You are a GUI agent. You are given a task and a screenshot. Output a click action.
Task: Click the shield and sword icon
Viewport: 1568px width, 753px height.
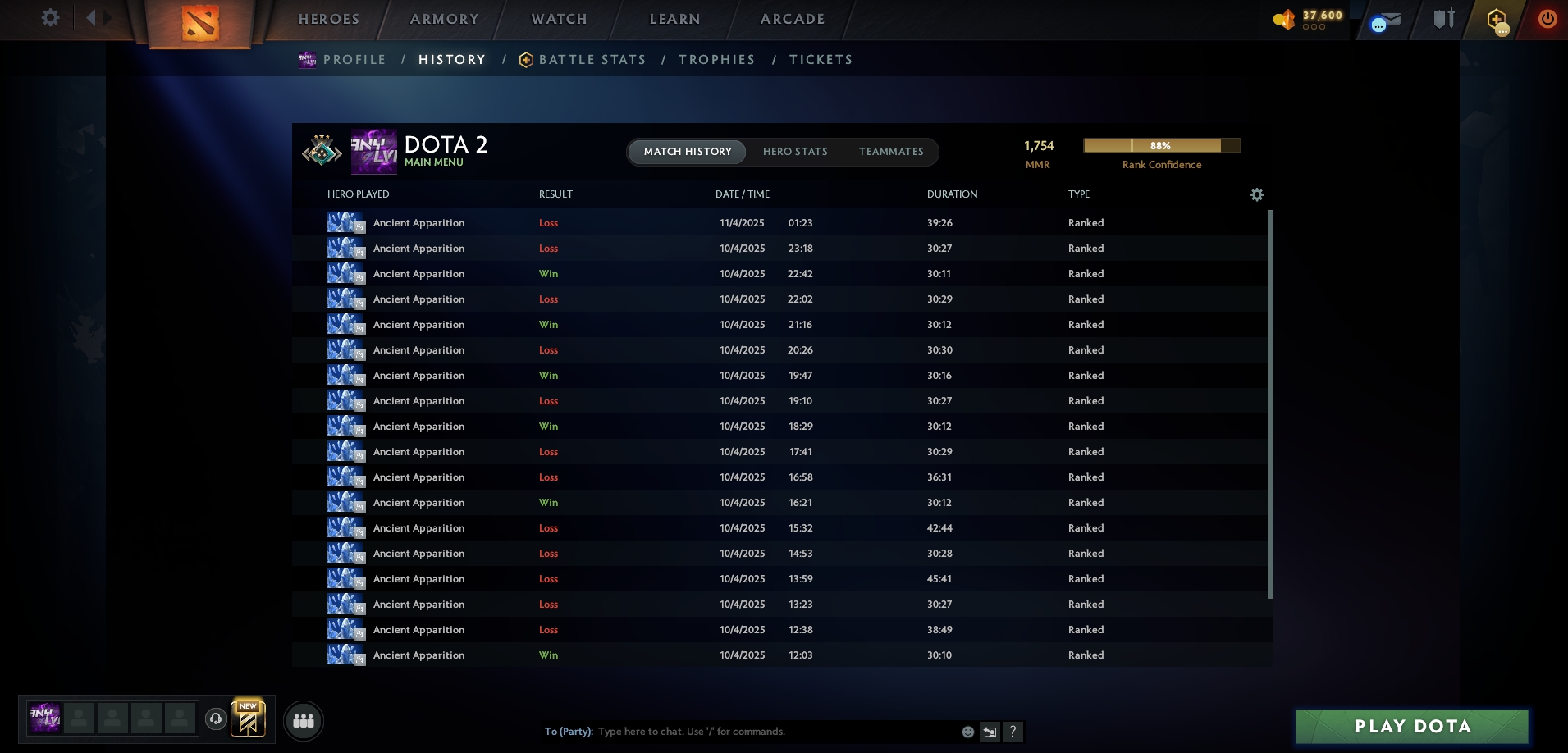(x=1443, y=19)
